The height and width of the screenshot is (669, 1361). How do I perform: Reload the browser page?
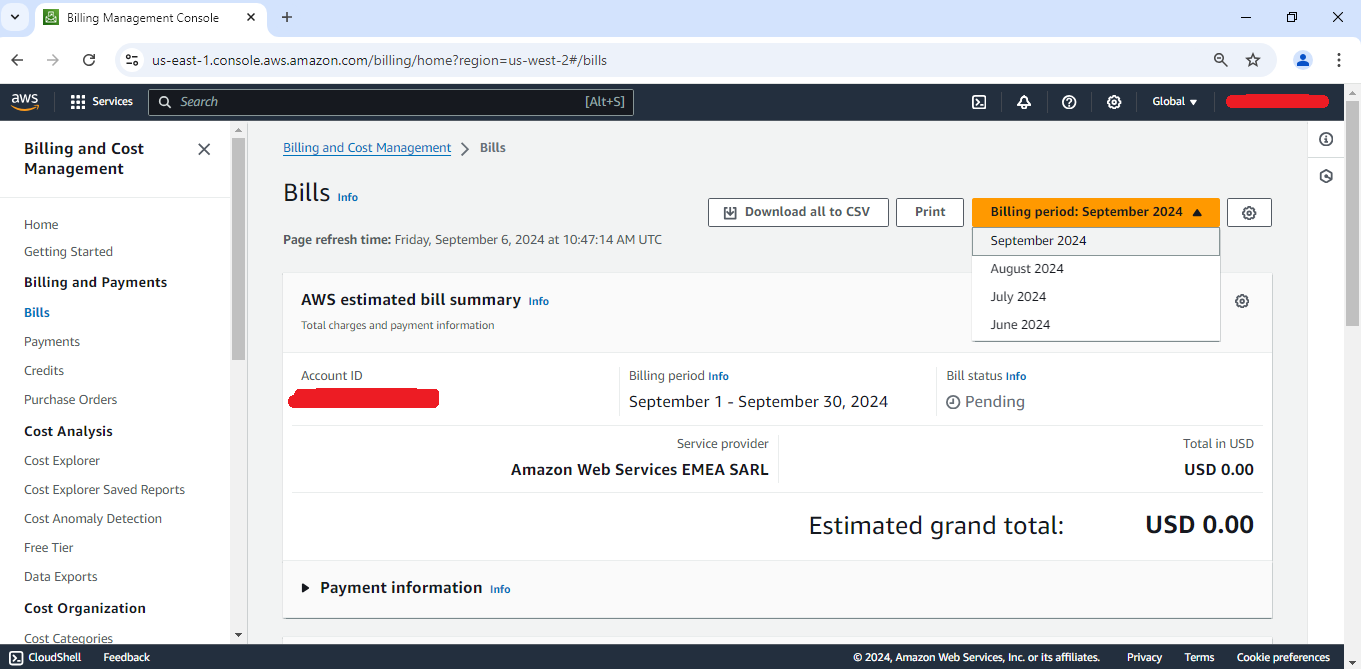(x=89, y=60)
